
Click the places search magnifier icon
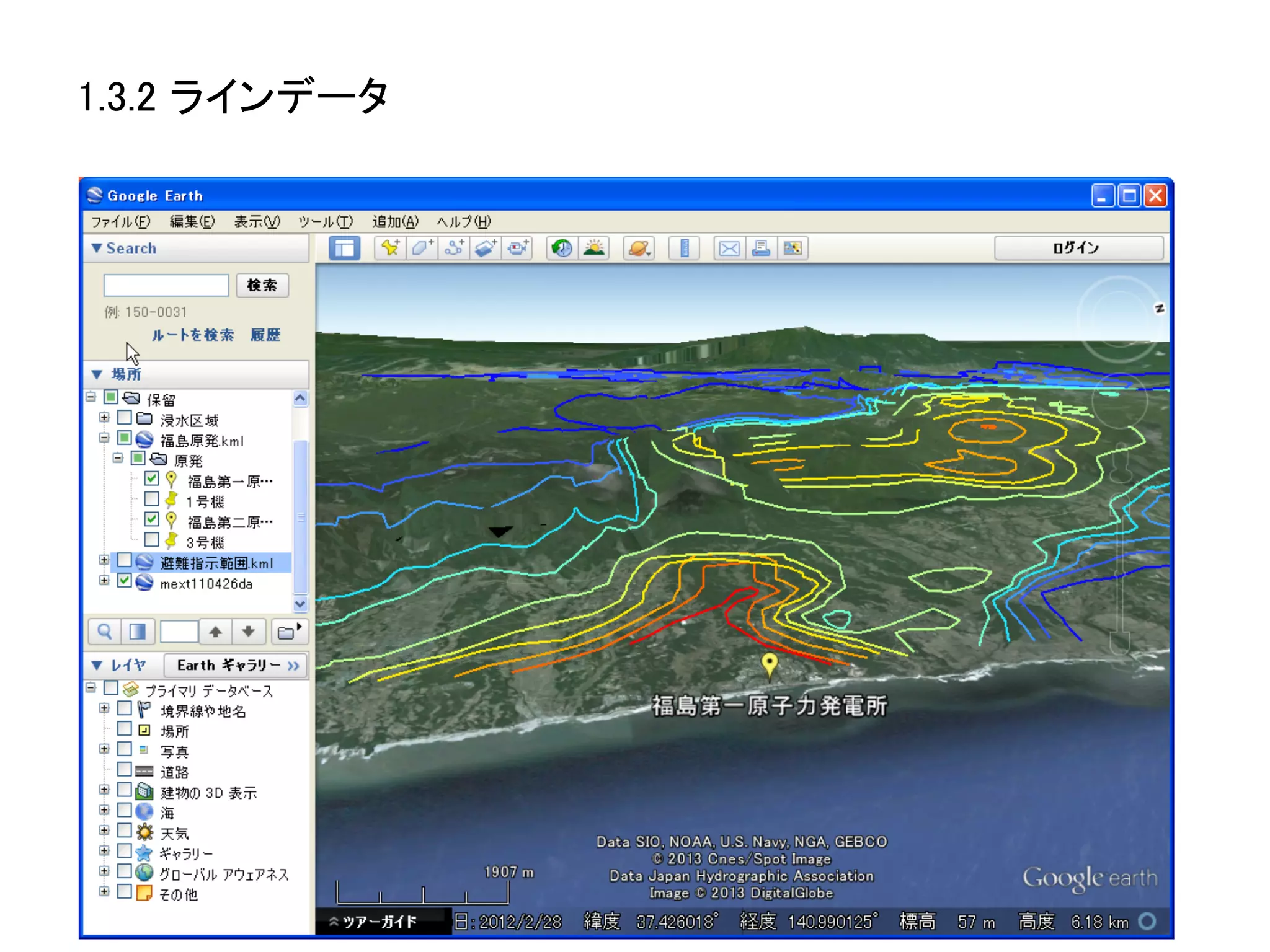105,632
